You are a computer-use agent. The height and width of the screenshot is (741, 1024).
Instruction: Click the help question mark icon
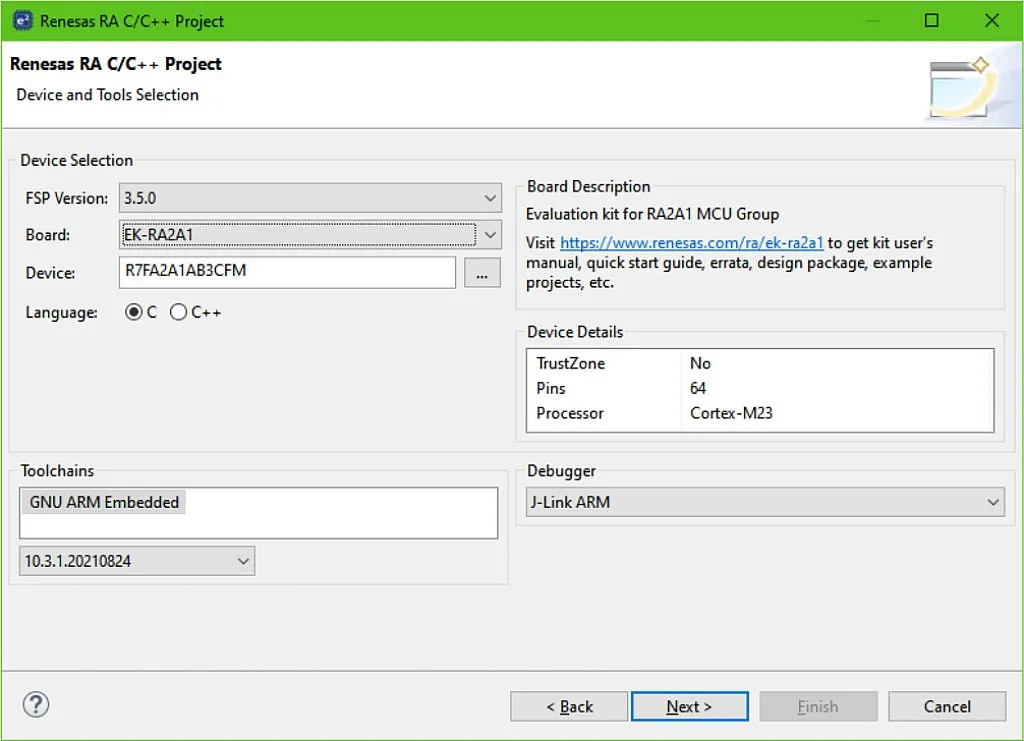tap(36, 705)
